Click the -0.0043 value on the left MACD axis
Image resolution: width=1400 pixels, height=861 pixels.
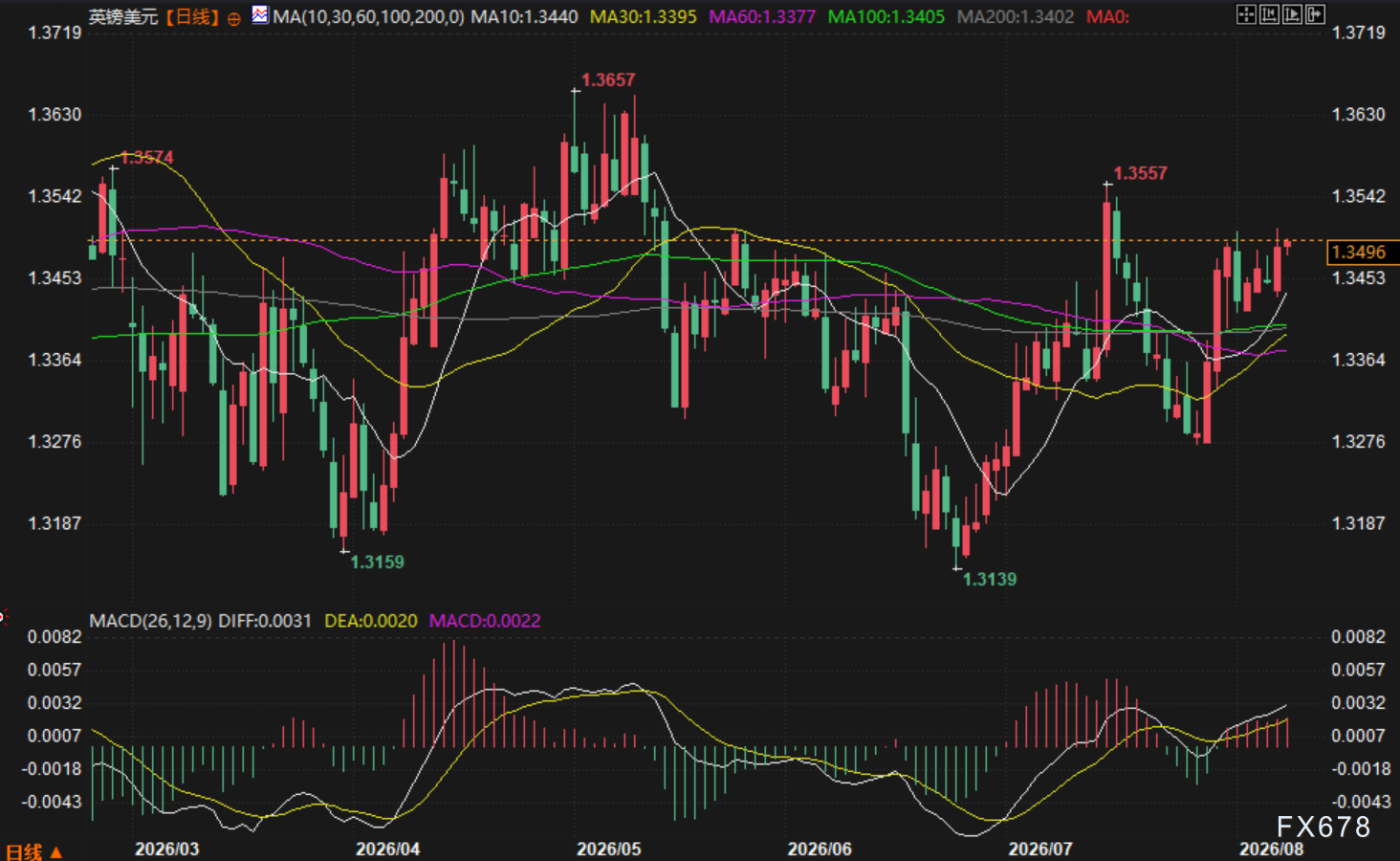pyautogui.click(x=51, y=802)
